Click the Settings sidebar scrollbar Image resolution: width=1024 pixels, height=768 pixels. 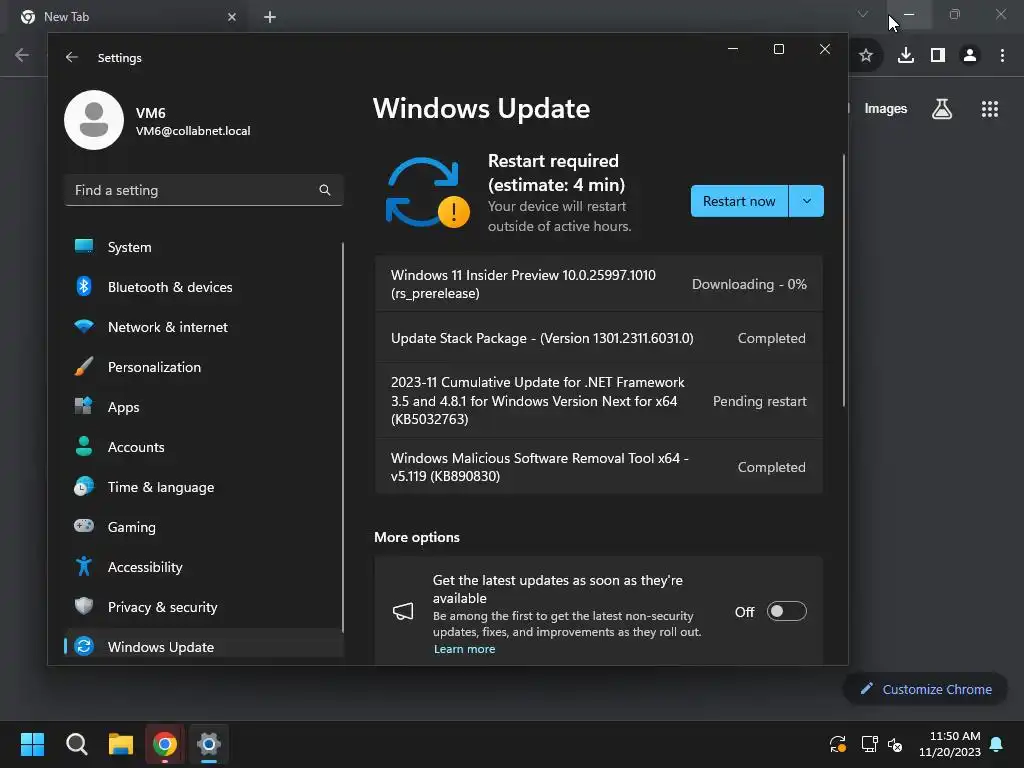pos(342,438)
